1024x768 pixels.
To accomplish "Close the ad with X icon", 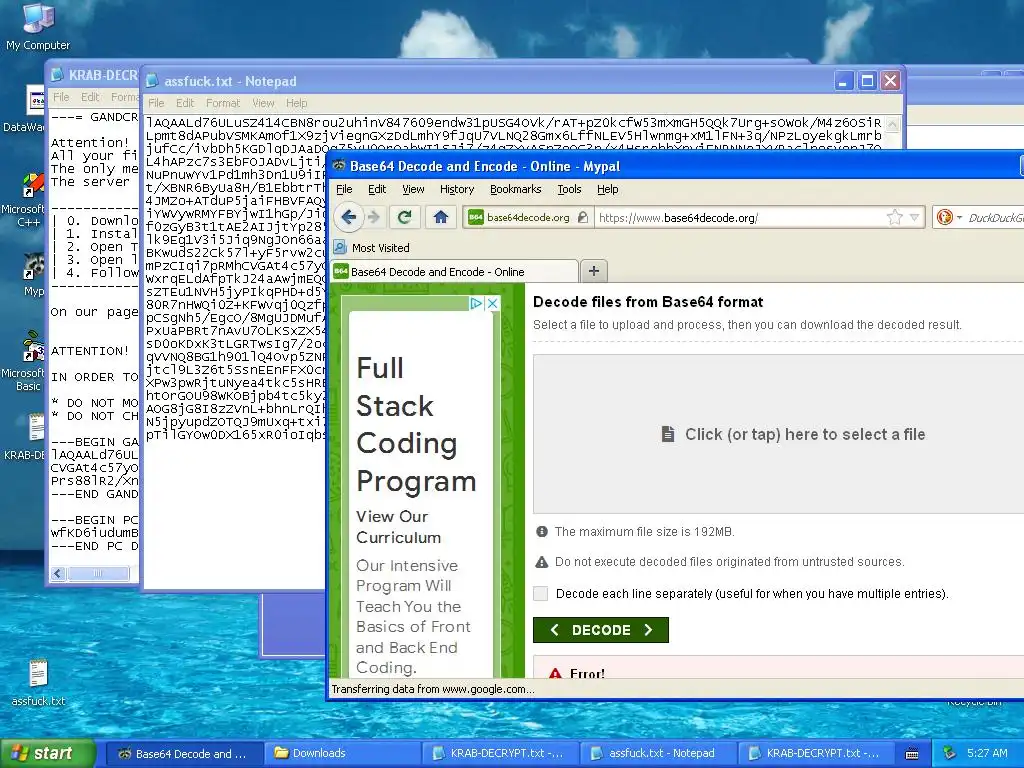I will click(x=493, y=303).
